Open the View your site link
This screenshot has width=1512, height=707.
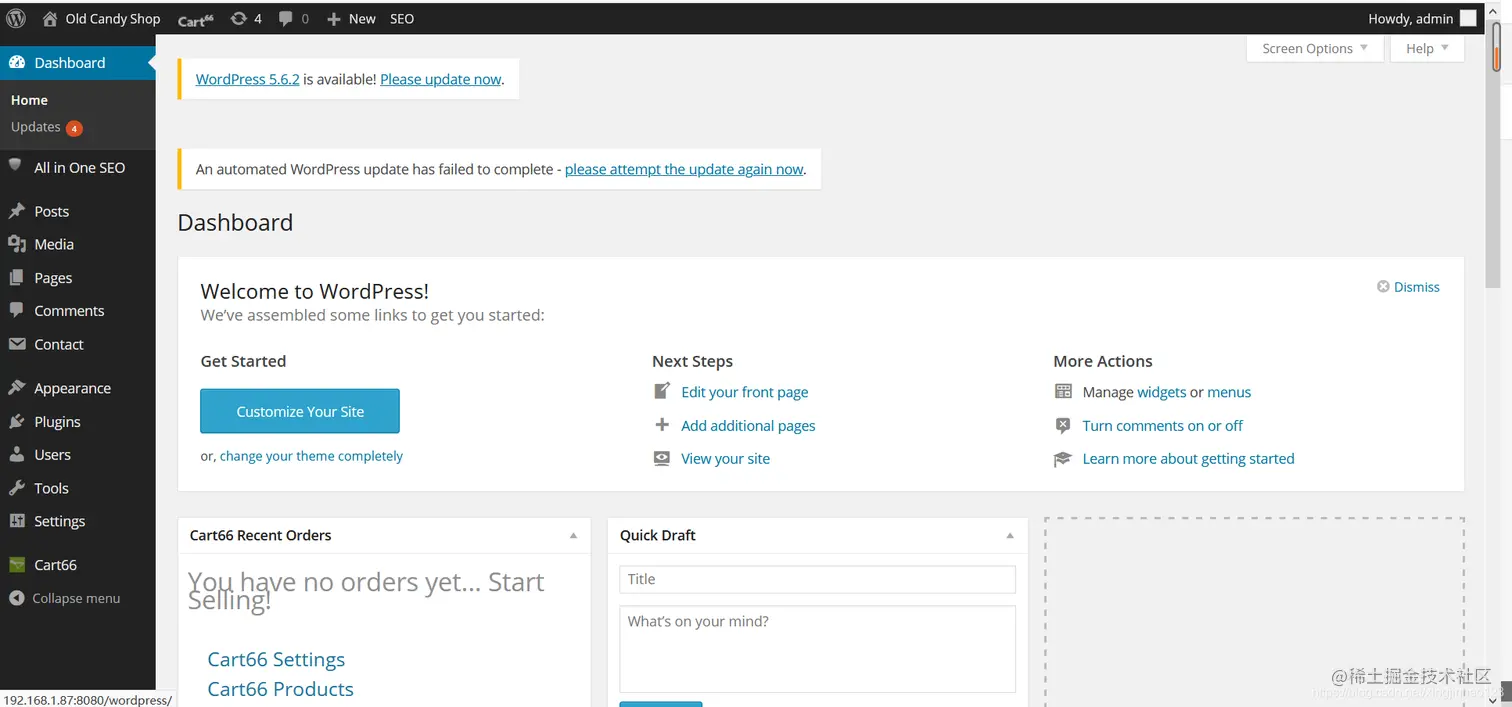click(x=726, y=458)
